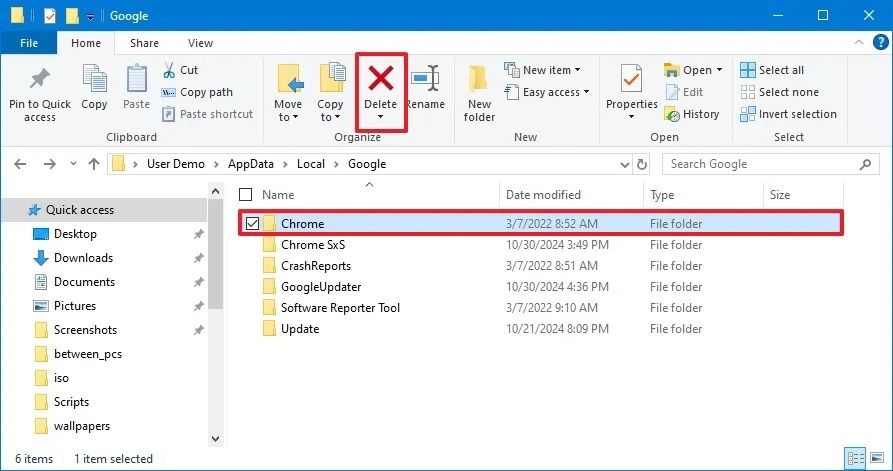Collapse the ribbon with the chevron
The height and width of the screenshot is (471, 893).
click(x=859, y=43)
